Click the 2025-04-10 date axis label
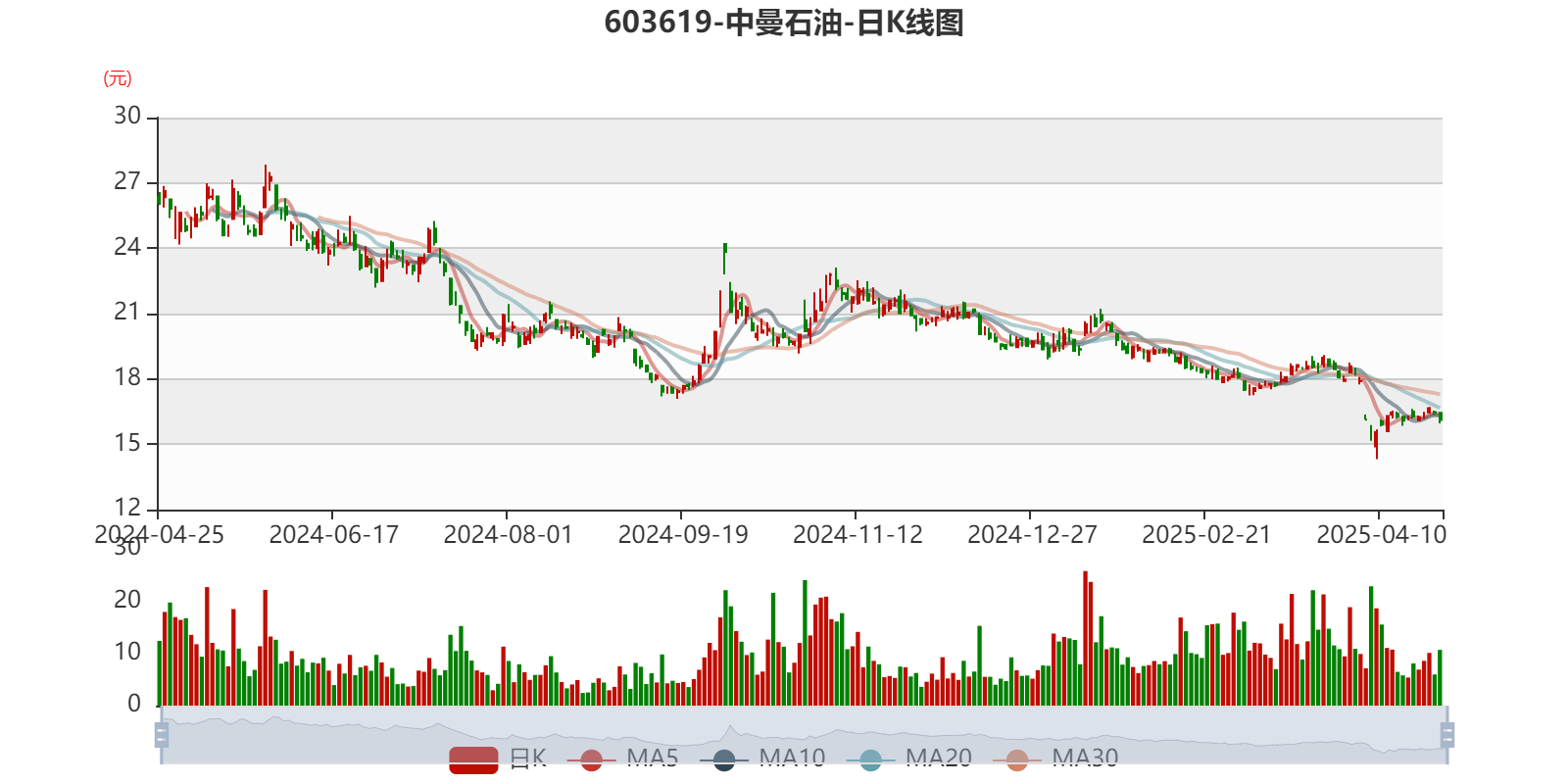 point(1381,535)
